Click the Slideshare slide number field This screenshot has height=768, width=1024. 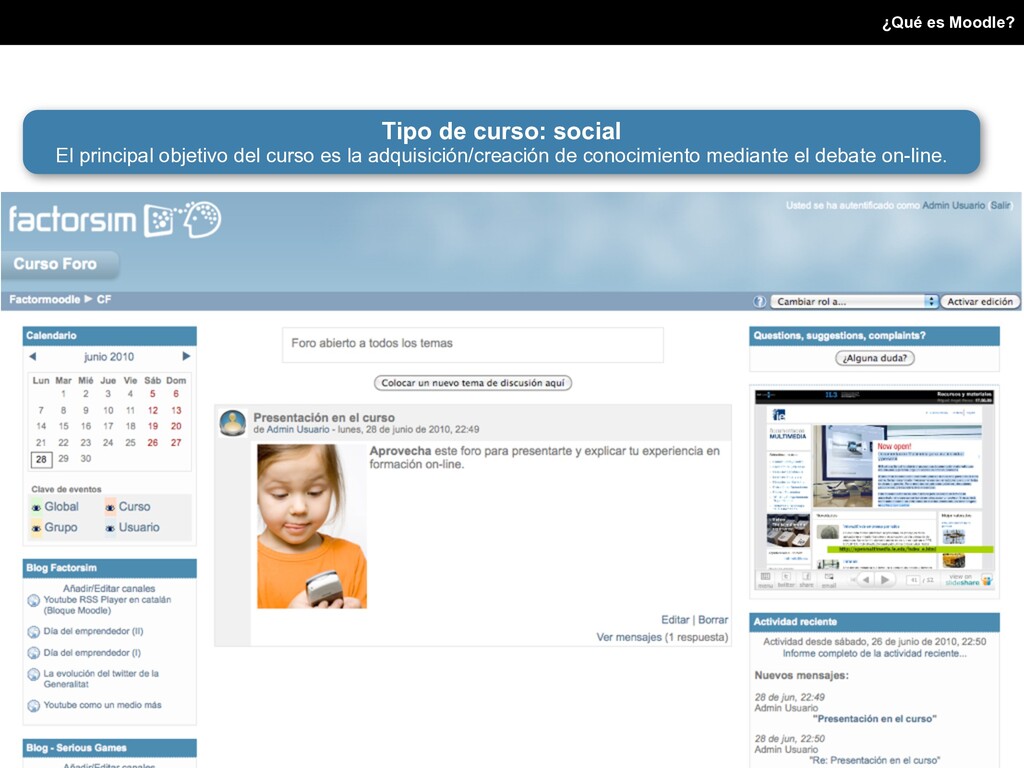coord(914,580)
